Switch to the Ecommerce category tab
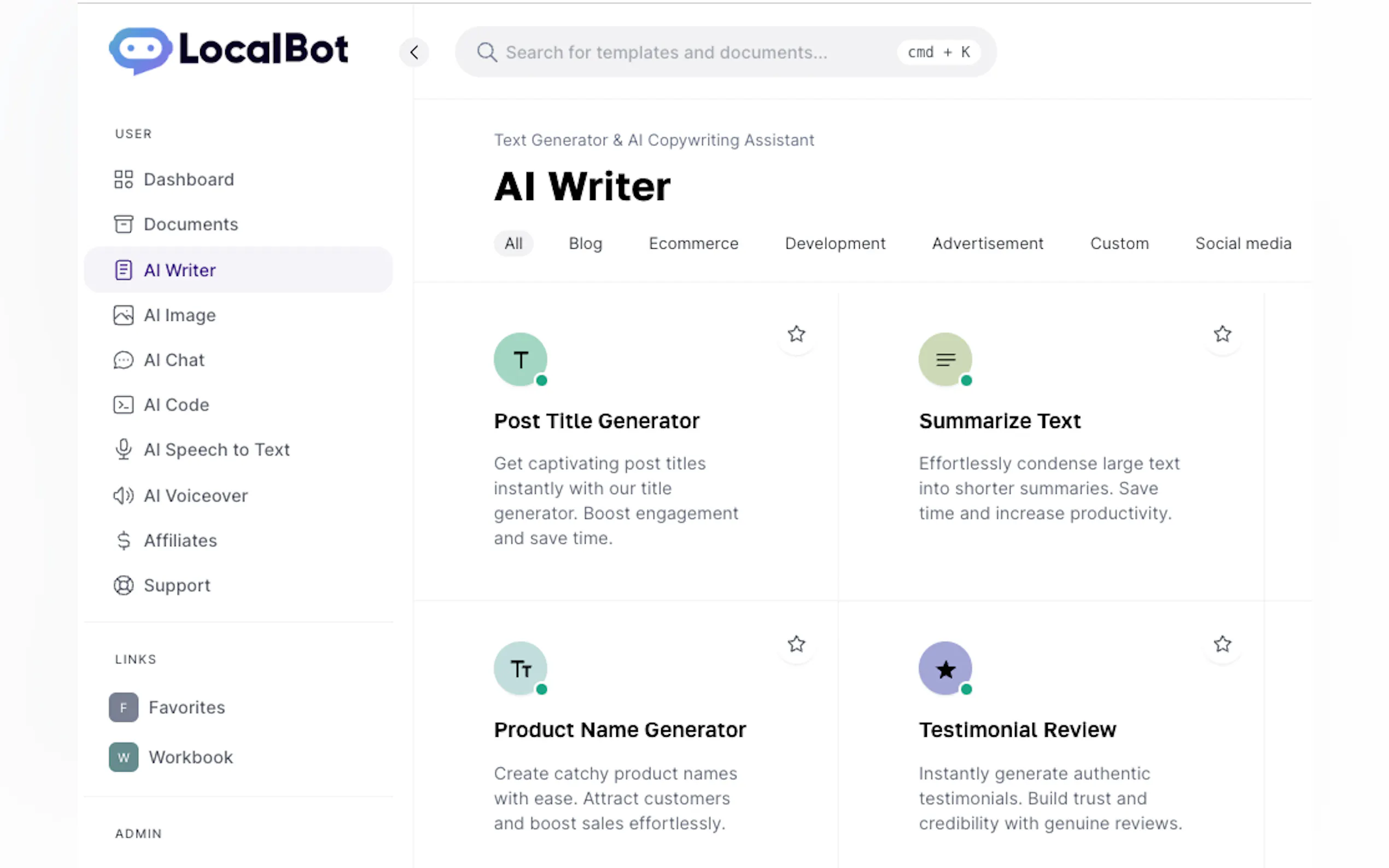Image resolution: width=1389 pixels, height=868 pixels. 693,243
